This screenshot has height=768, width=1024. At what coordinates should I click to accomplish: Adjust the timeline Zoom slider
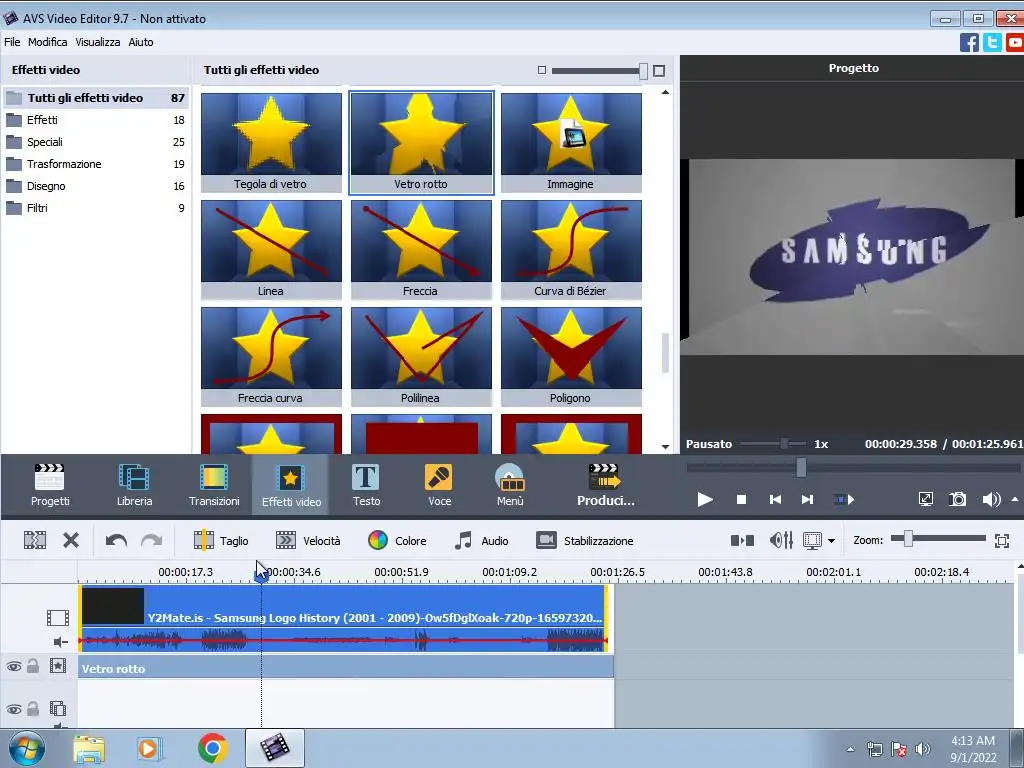click(x=908, y=539)
